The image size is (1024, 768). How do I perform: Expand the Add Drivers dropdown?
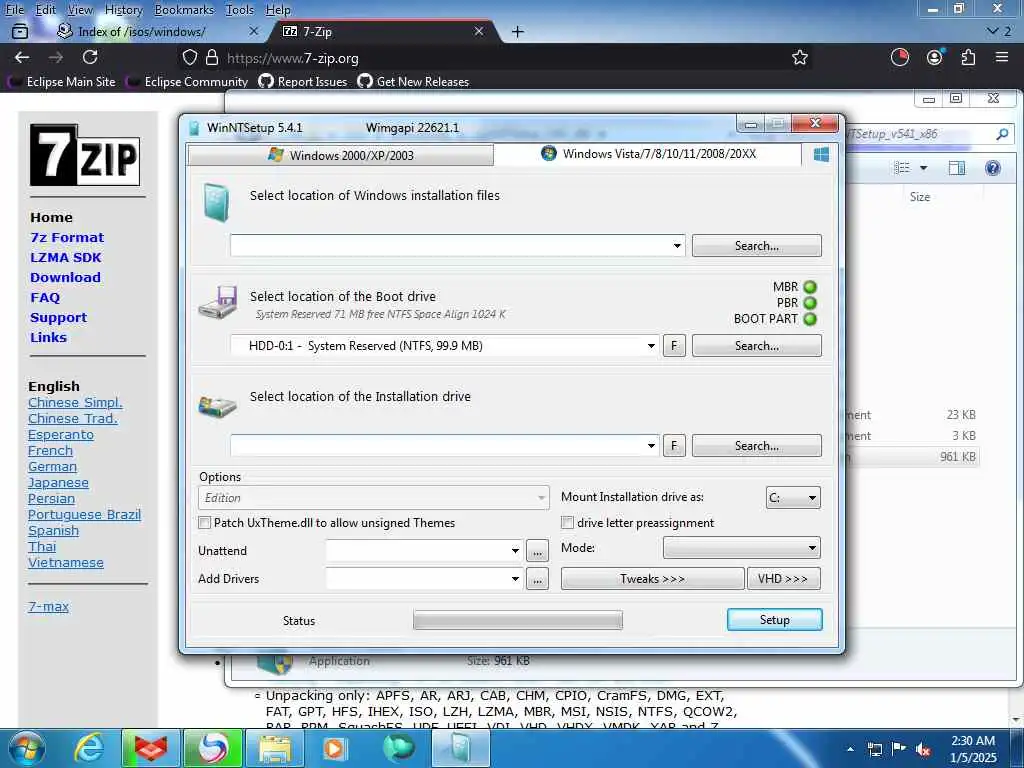[515, 579]
